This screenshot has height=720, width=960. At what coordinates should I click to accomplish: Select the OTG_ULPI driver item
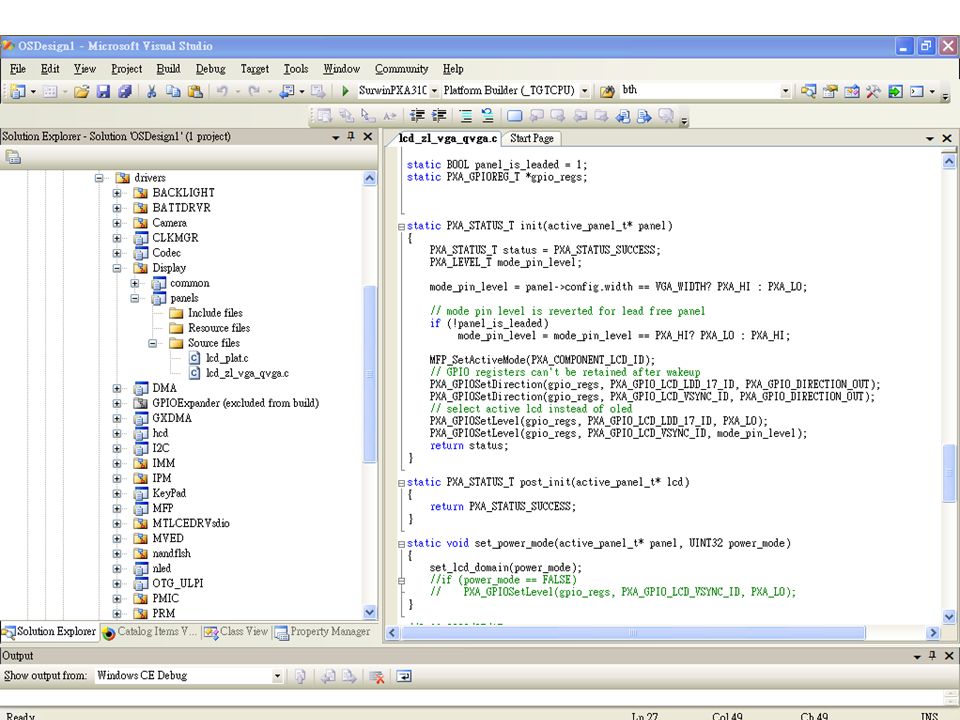point(178,583)
